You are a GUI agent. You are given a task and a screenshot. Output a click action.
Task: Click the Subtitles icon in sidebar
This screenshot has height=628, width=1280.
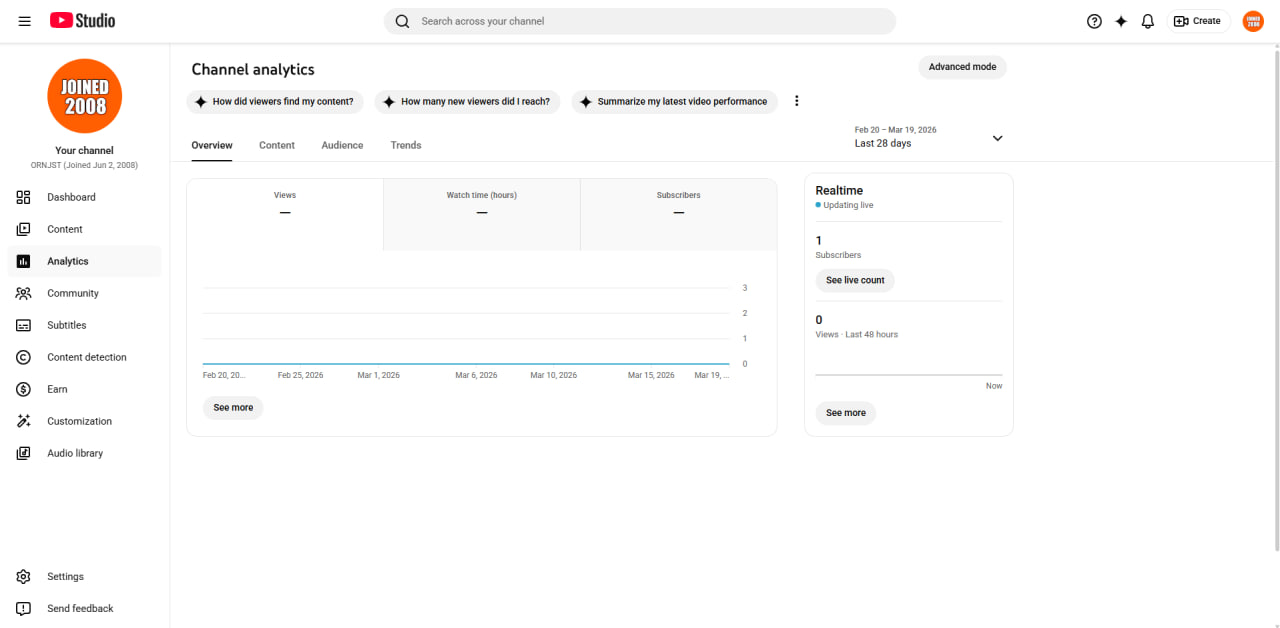[24, 325]
